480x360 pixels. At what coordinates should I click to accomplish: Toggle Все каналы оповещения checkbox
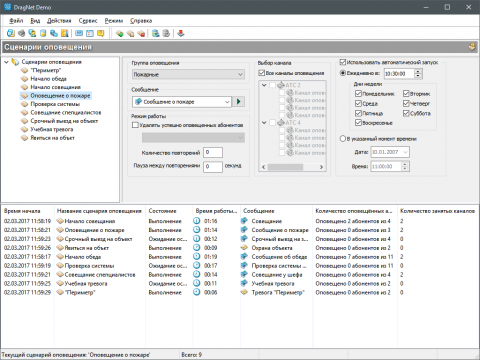click(x=262, y=73)
